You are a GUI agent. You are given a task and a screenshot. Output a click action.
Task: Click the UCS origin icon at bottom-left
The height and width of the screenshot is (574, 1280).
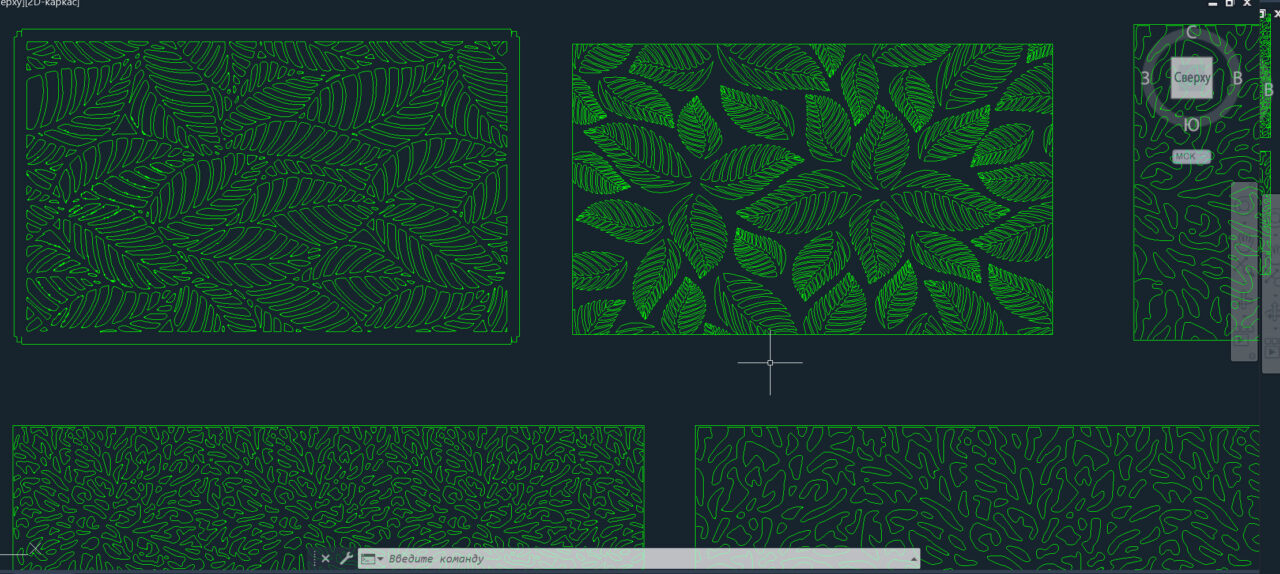[x=34, y=549]
